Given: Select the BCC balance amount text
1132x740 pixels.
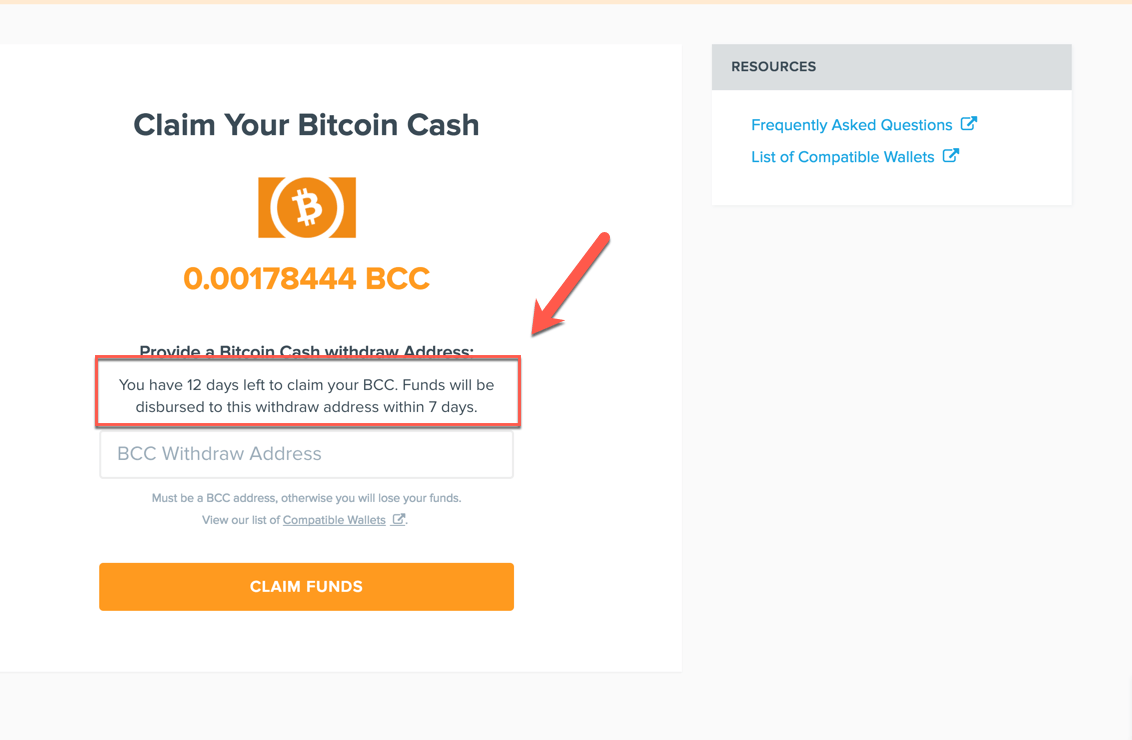Looking at the screenshot, I should click(306, 279).
